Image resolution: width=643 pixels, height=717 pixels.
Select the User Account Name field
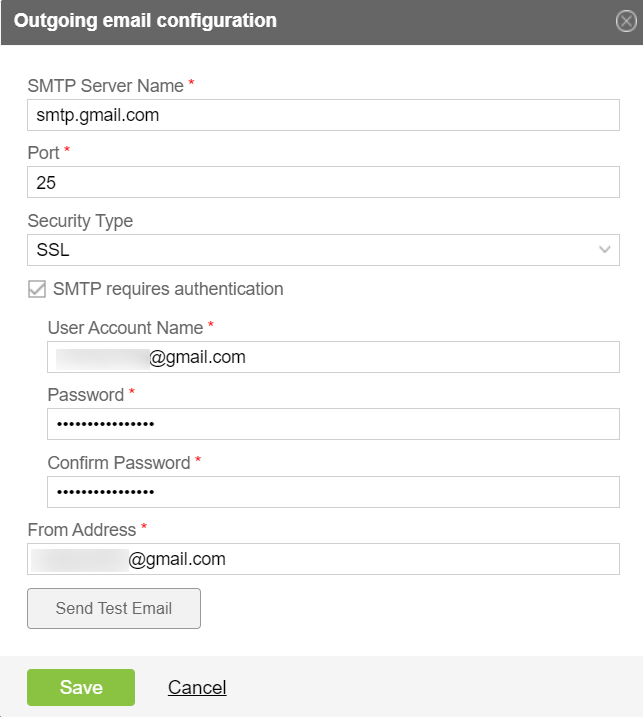pos(333,357)
